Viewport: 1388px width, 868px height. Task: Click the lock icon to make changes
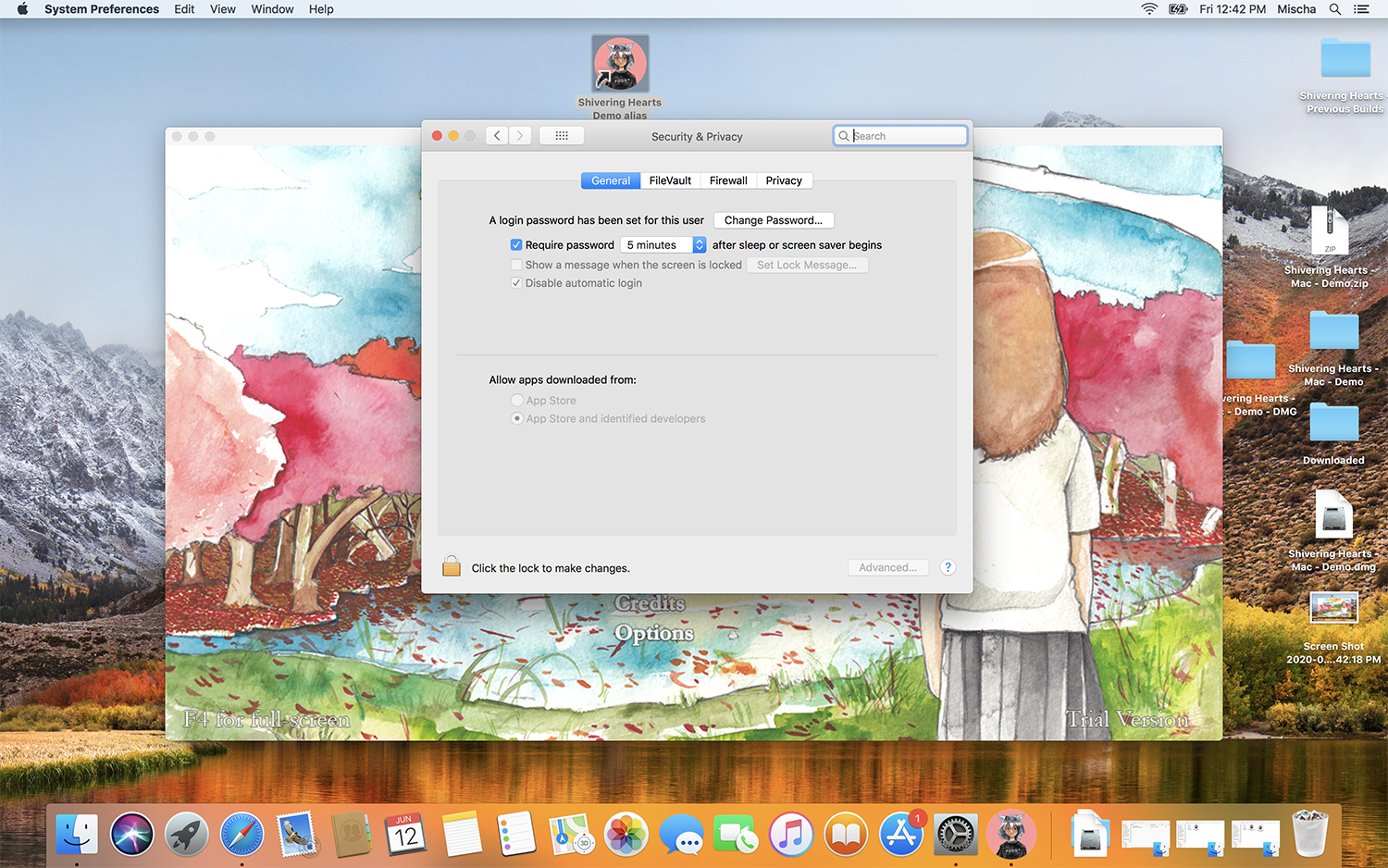point(452,566)
